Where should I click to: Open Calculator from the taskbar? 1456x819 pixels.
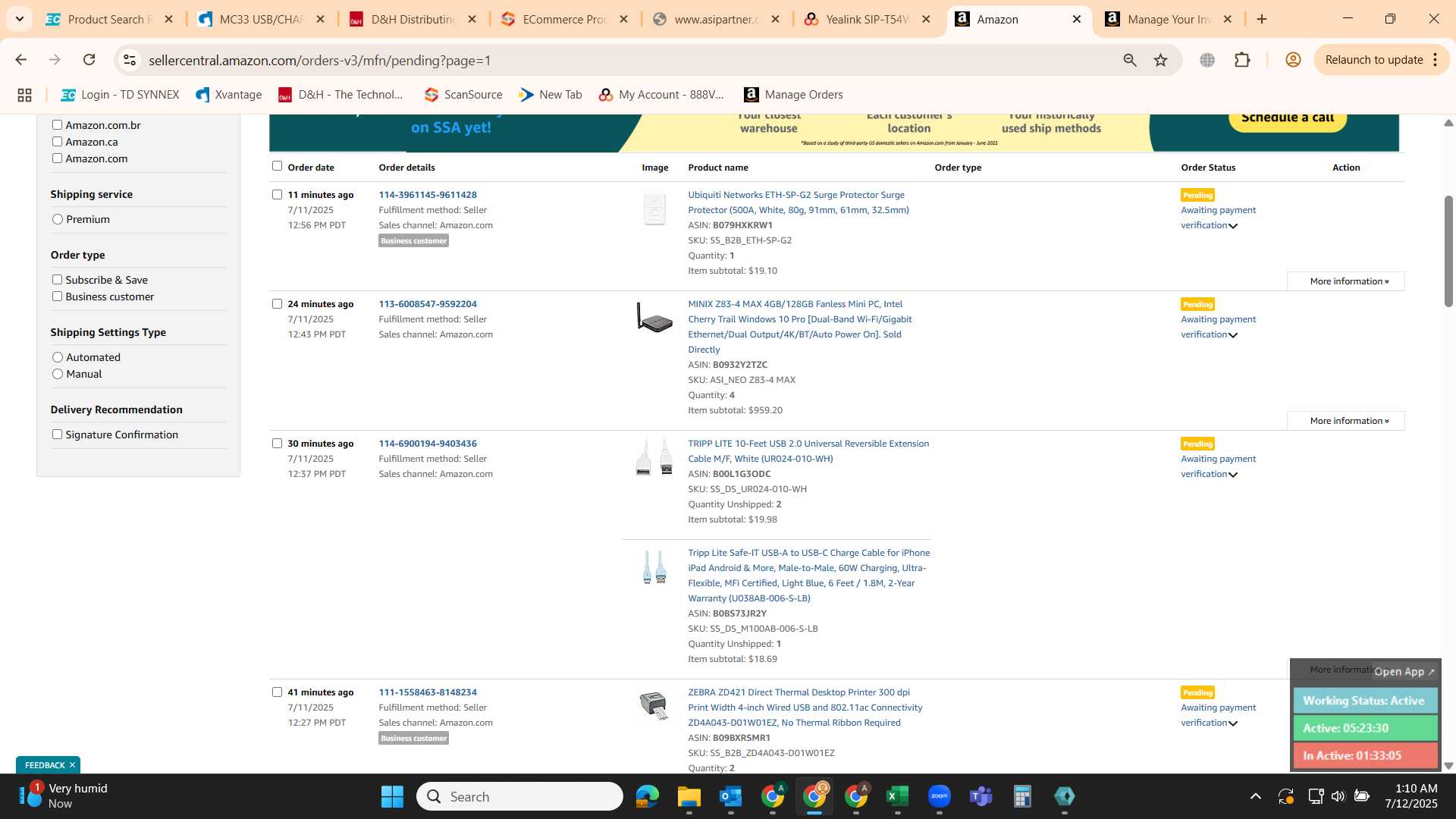click(x=1022, y=796)
